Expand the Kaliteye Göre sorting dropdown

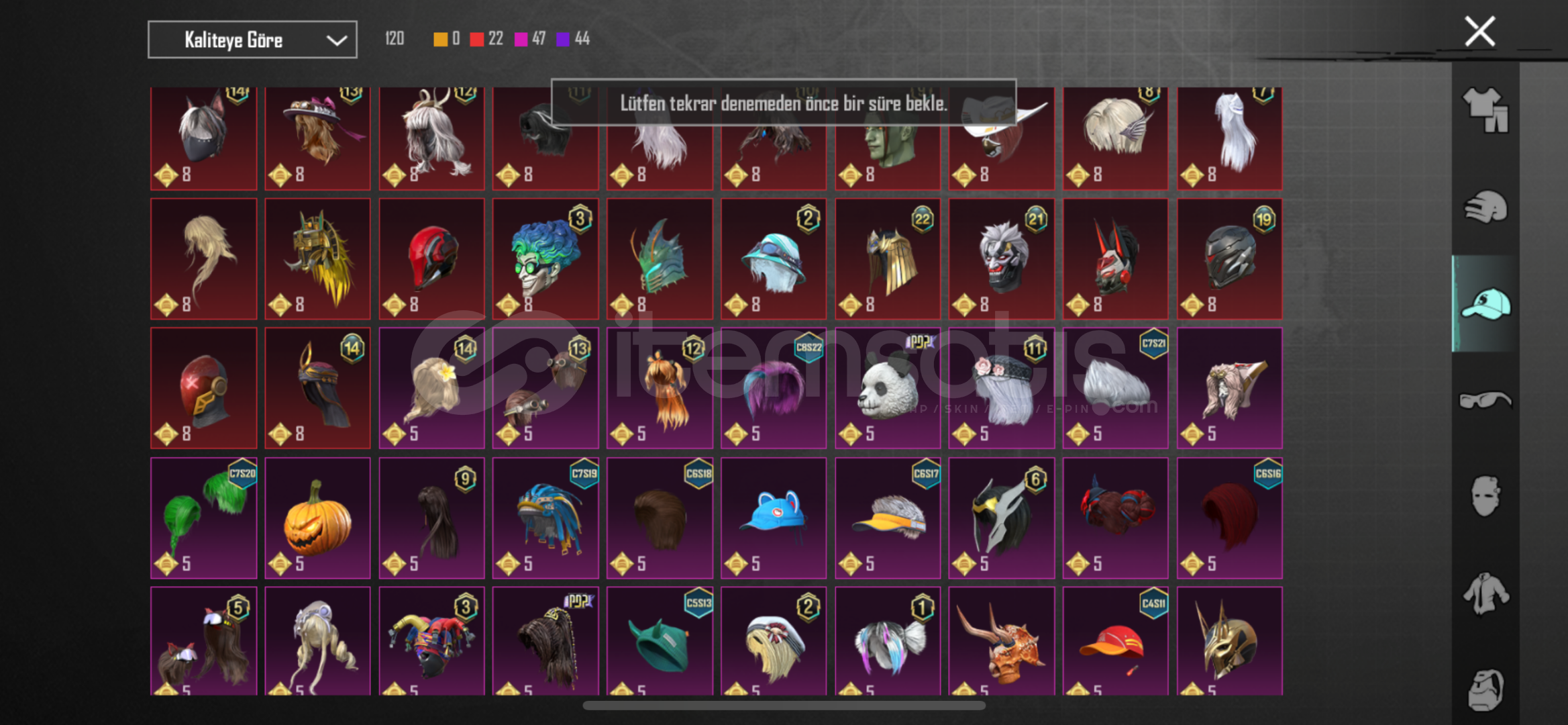click(x=252, y=40)
